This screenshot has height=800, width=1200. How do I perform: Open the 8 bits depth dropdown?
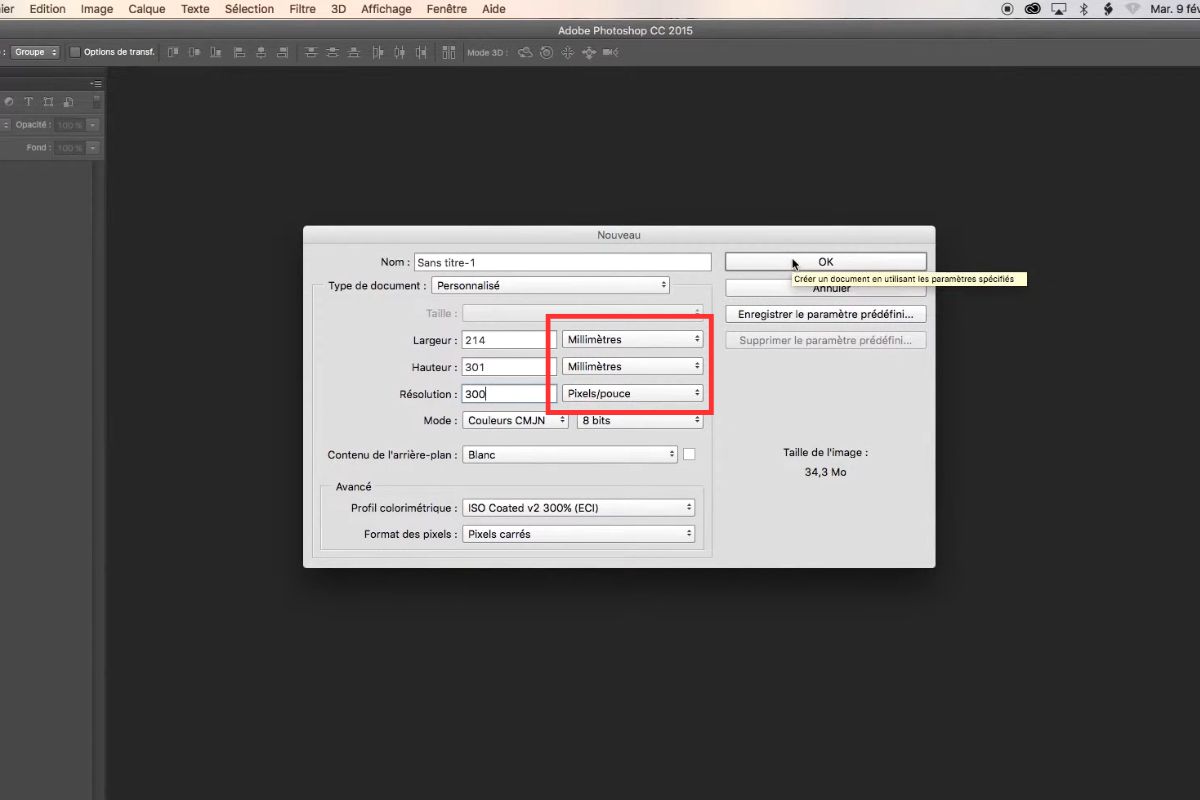click(x=640, y=421)
